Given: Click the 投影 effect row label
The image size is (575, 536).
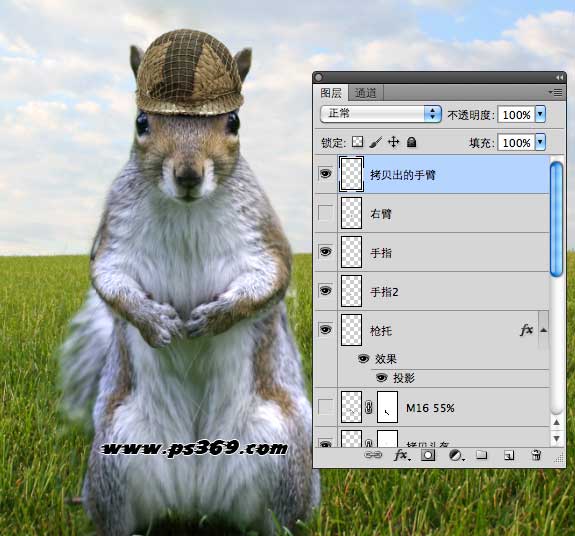Looking at the screenshot, I should 404,378.
